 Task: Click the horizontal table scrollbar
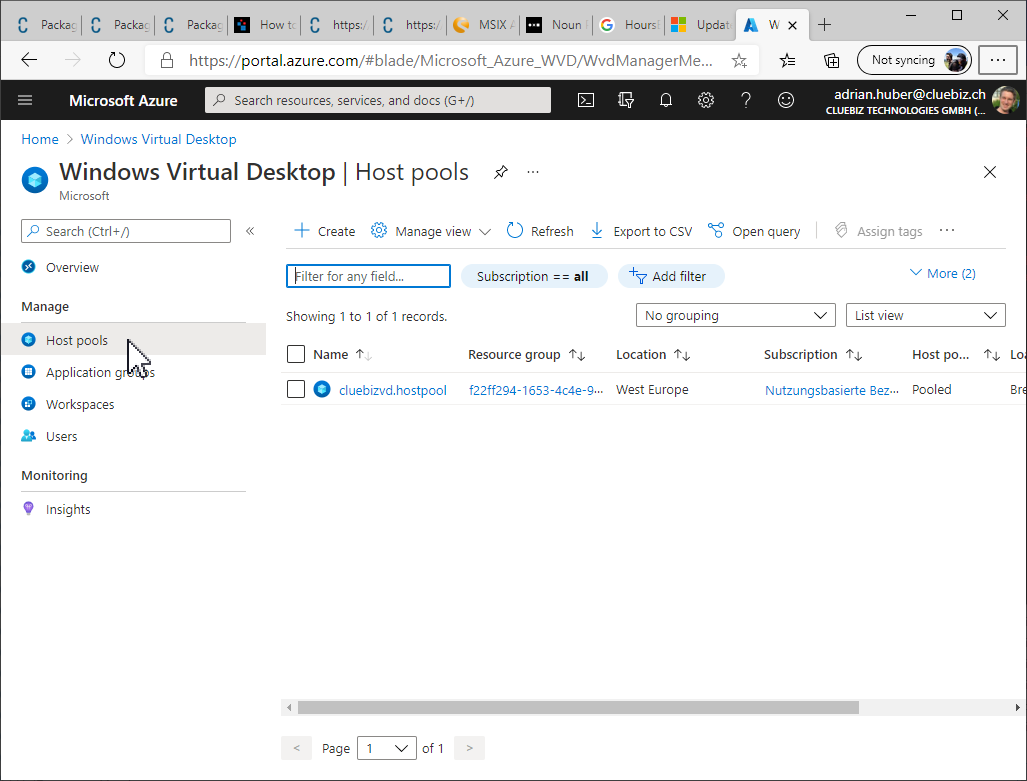click(578, 708)
